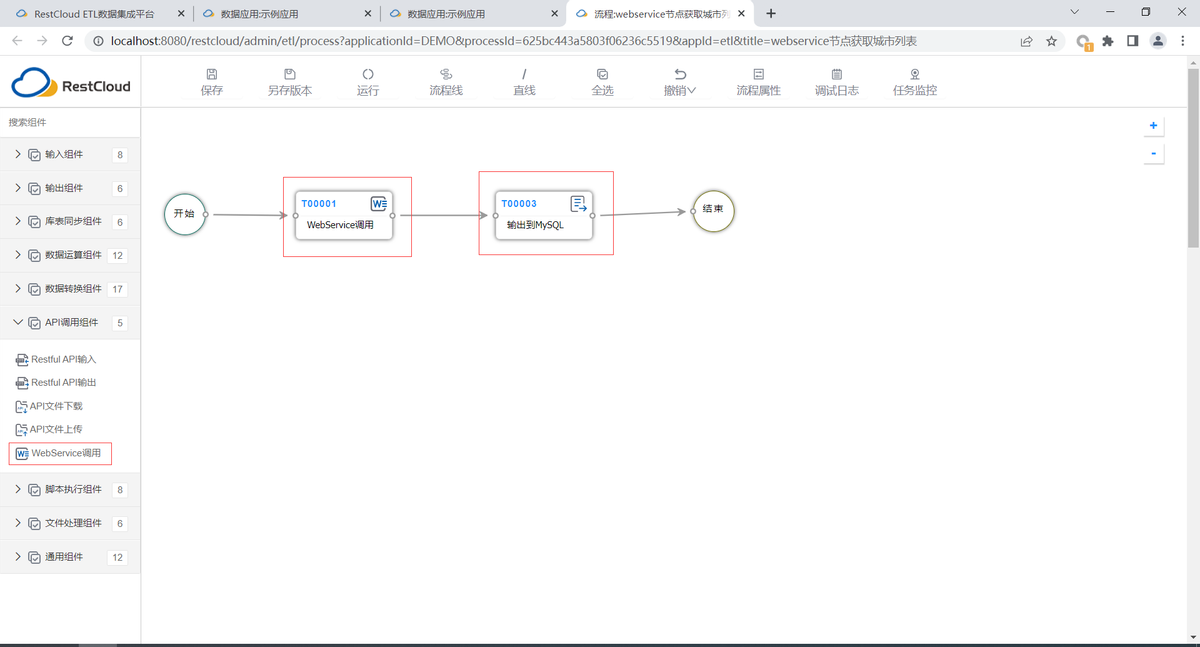Select the WebService调用 node label on canvas
Image resolution: width=1200 pixels, height=647 pixels.
coord(340,225)
